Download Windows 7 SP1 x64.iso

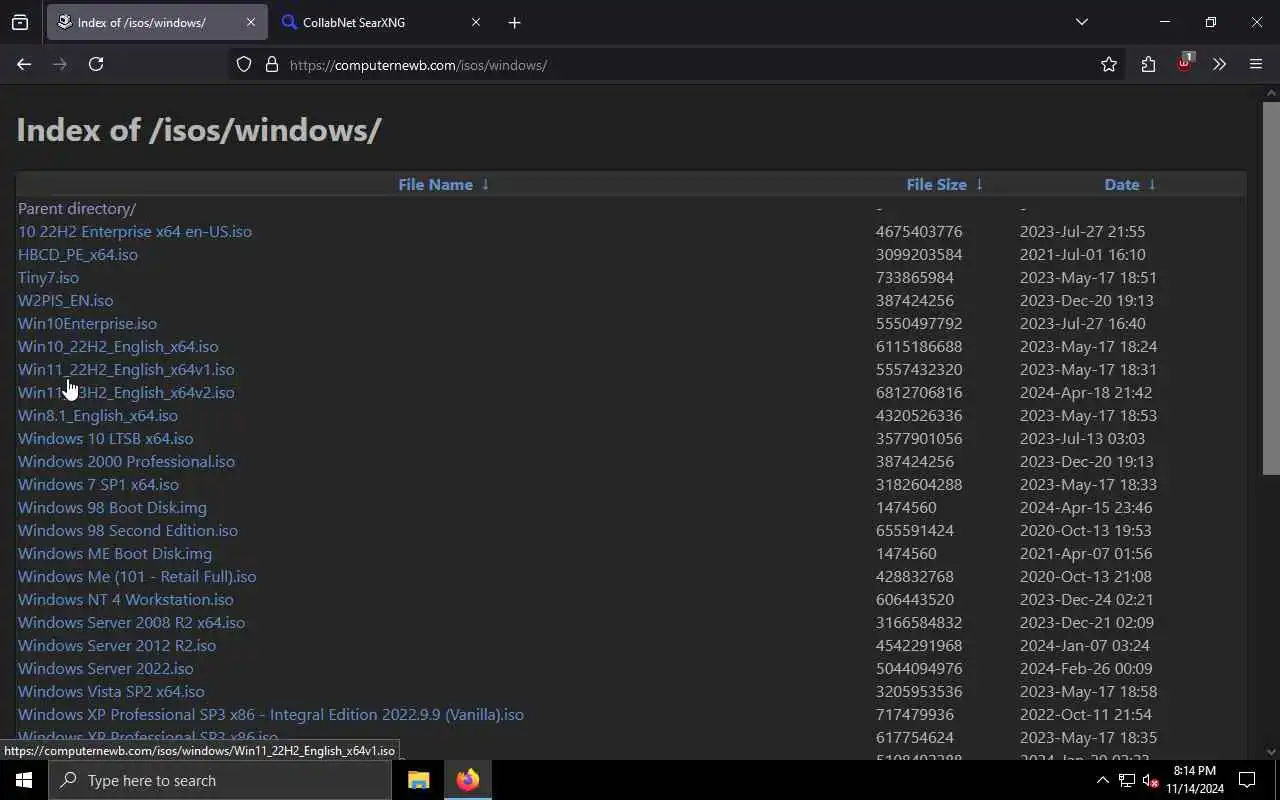pyautogui.click(x=98, y=484)
